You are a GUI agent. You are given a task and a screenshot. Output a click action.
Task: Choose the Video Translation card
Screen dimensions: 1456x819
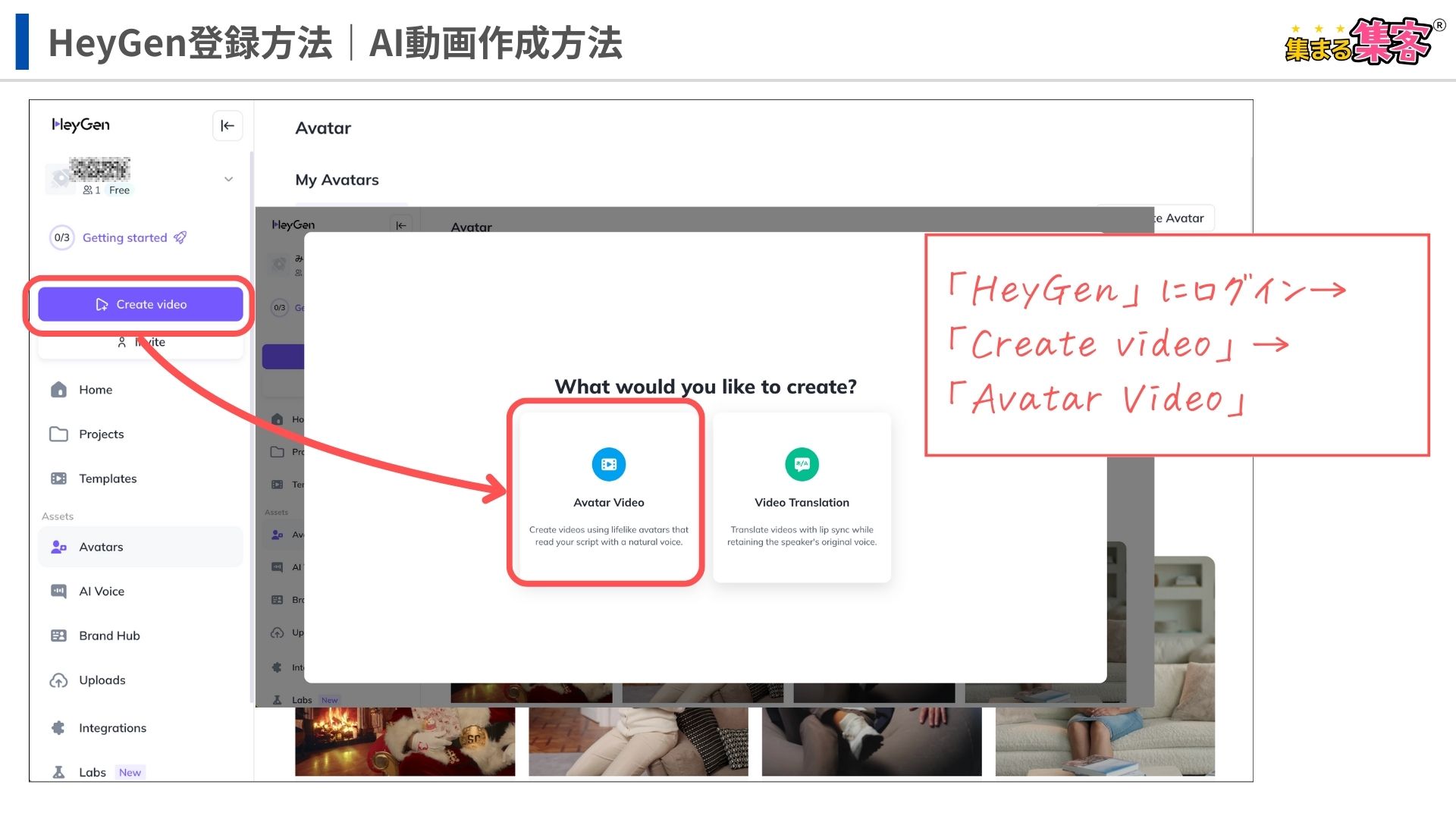[802, 497]
